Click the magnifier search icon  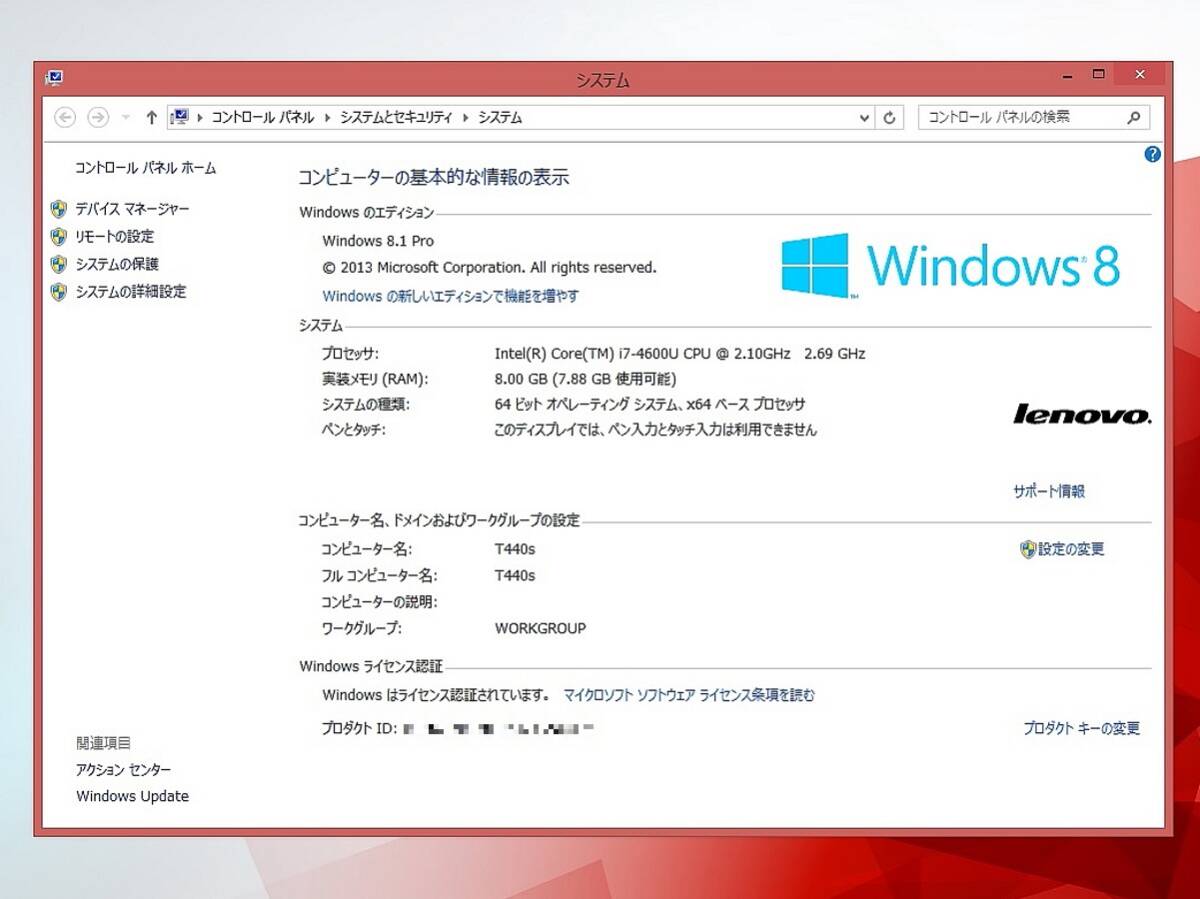(1134, 118)
